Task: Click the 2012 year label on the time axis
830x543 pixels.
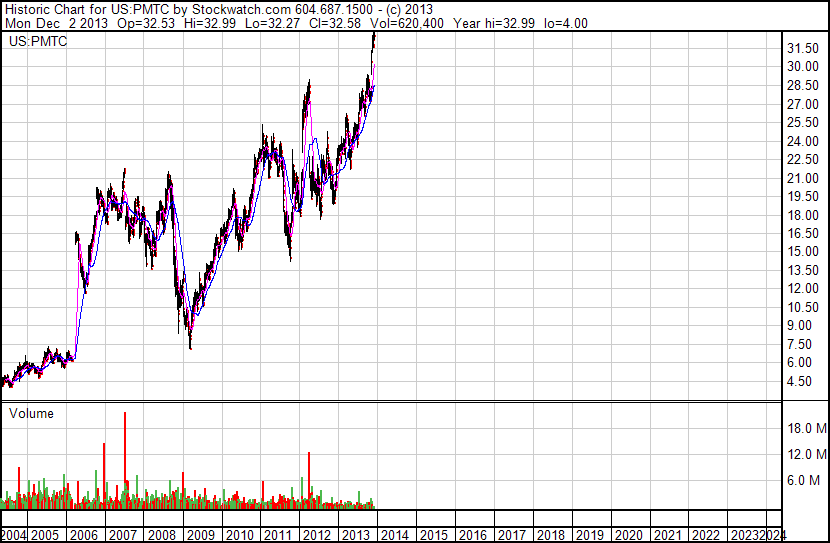Action: [317, 535]
